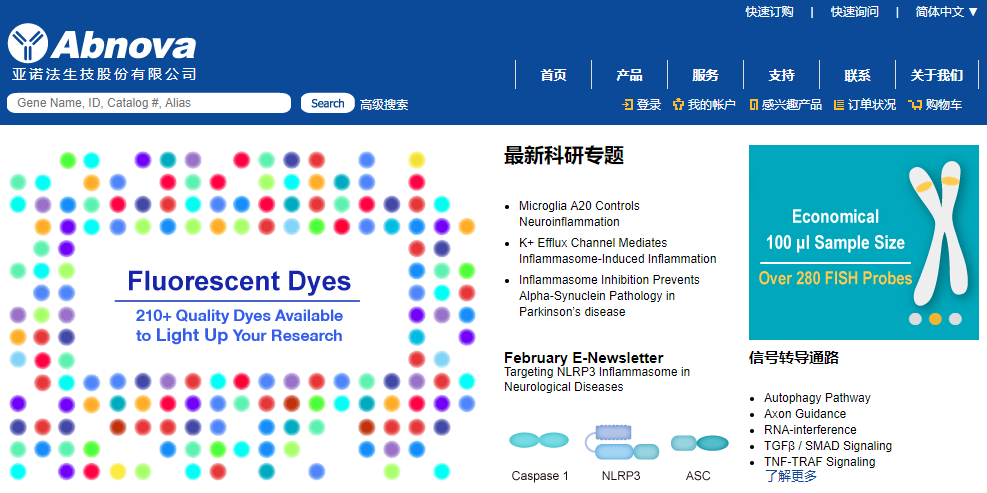The image size is (987, 493).
Task: Click the Caspase 1 protein icon
Action: pyautogui.click(x=539, y=440)
